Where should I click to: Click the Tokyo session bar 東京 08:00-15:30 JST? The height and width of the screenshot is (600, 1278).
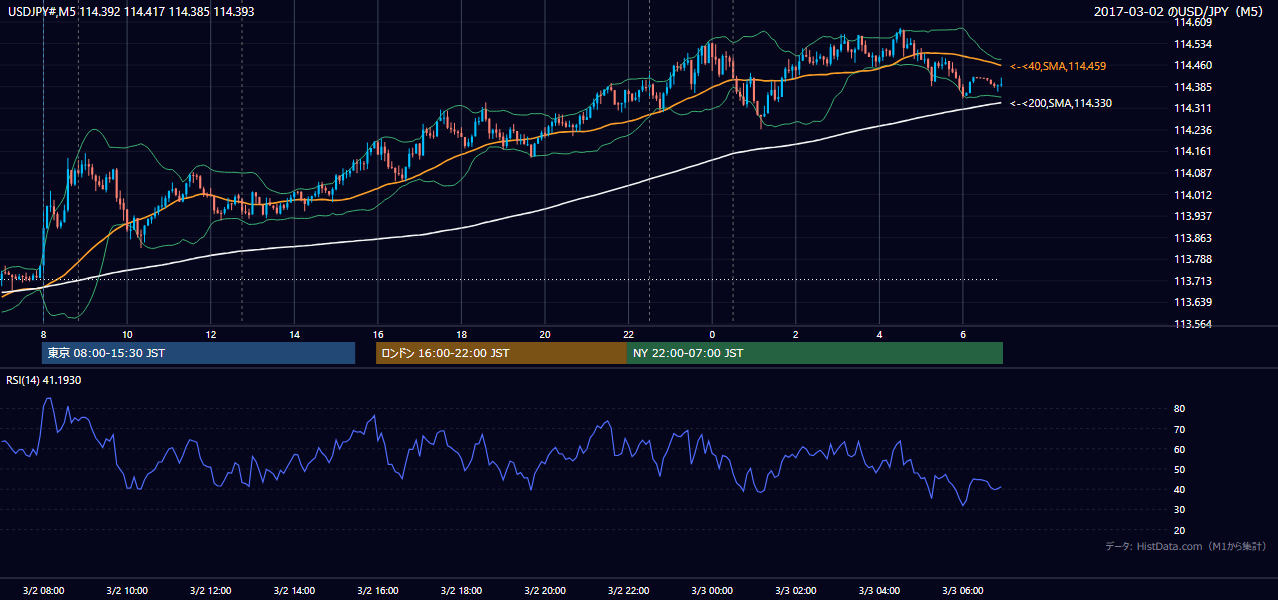[198, 353]
